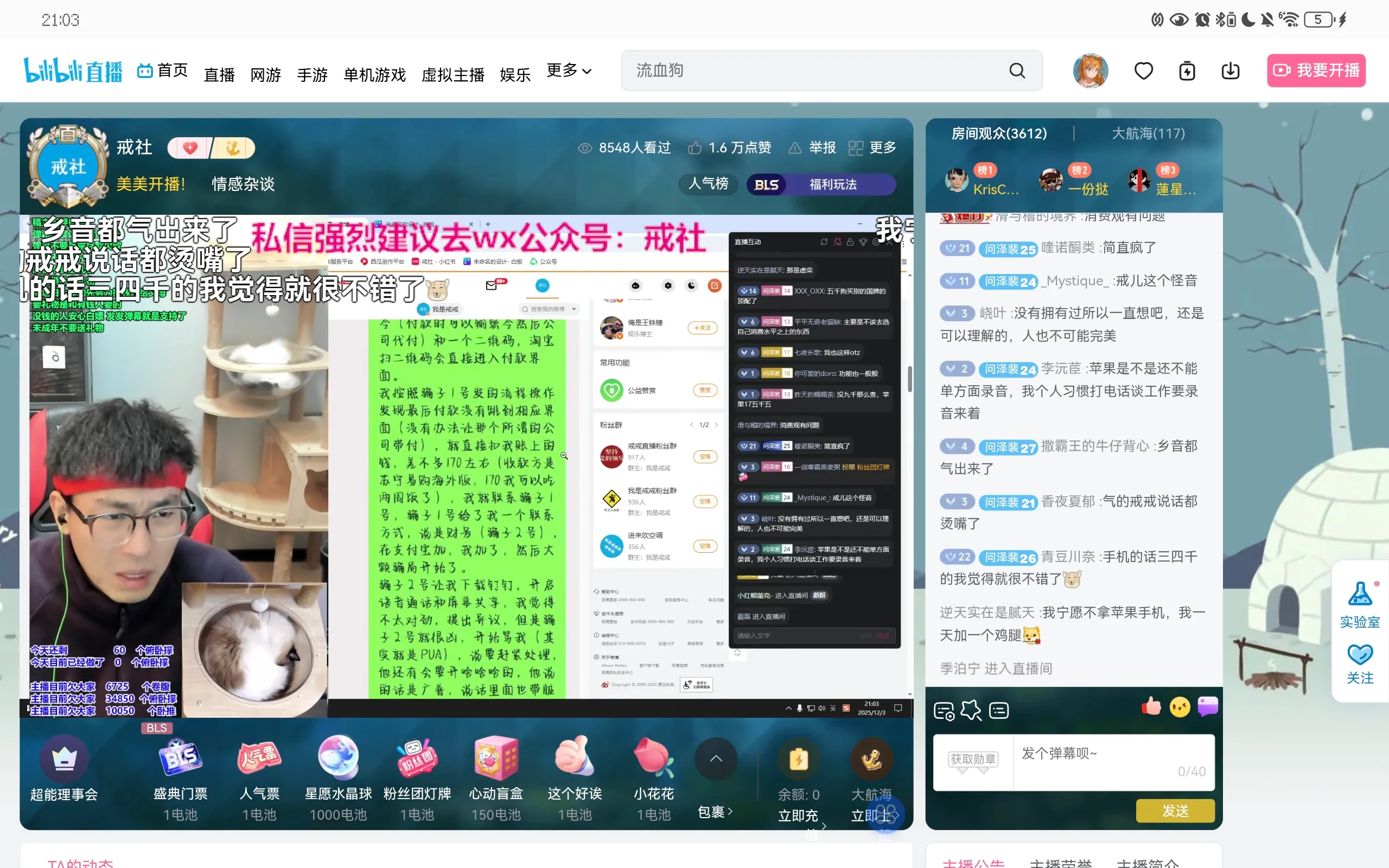Open the favorites heart icon in header

point(1143,71)
